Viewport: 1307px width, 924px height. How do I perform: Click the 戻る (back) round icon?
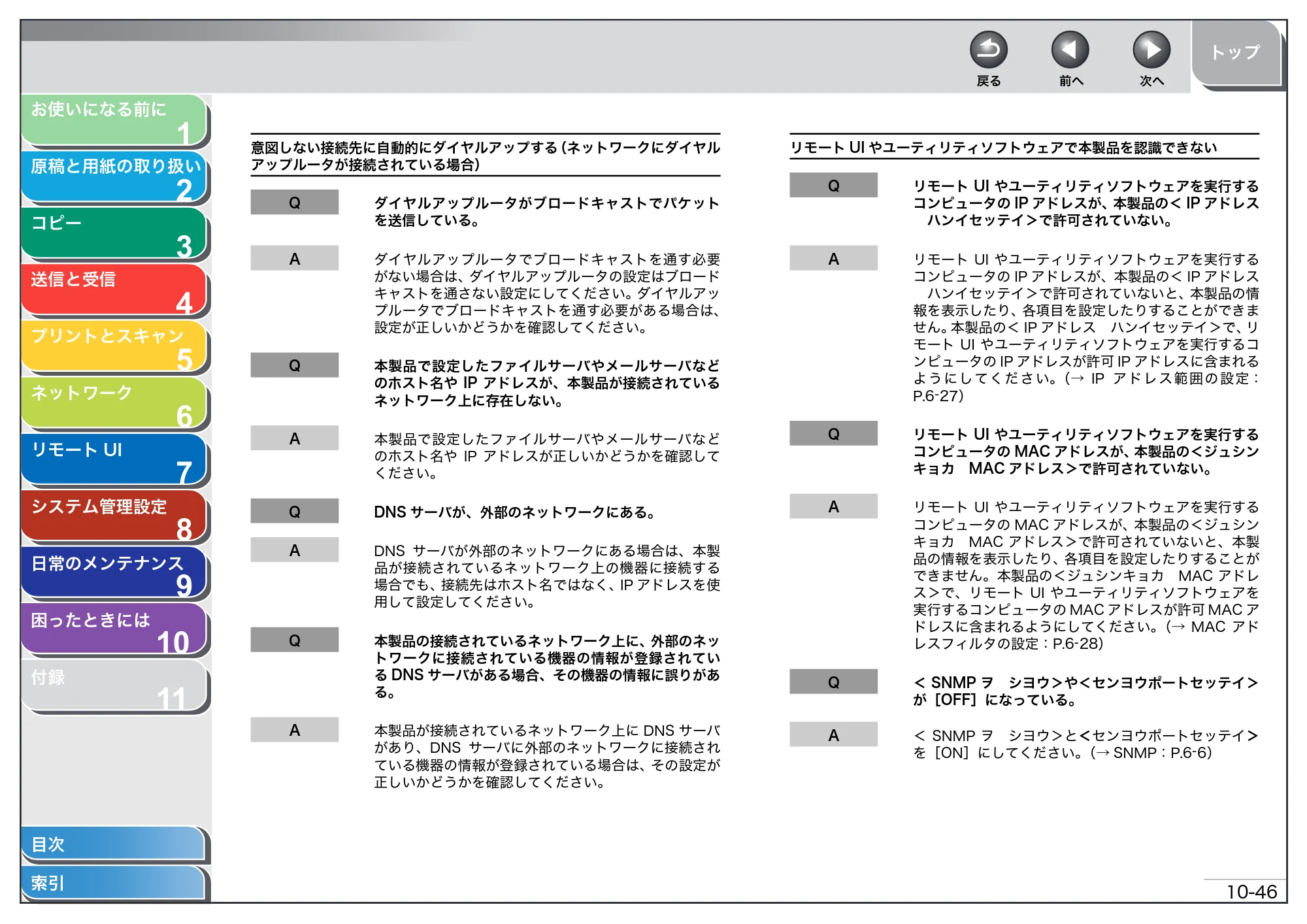pos(988,50)
